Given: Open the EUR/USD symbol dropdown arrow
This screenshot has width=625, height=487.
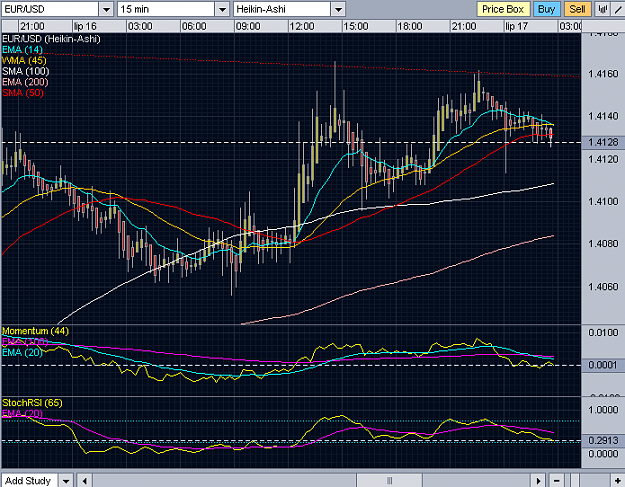Looking at the screenshot, I should [106, 9].
